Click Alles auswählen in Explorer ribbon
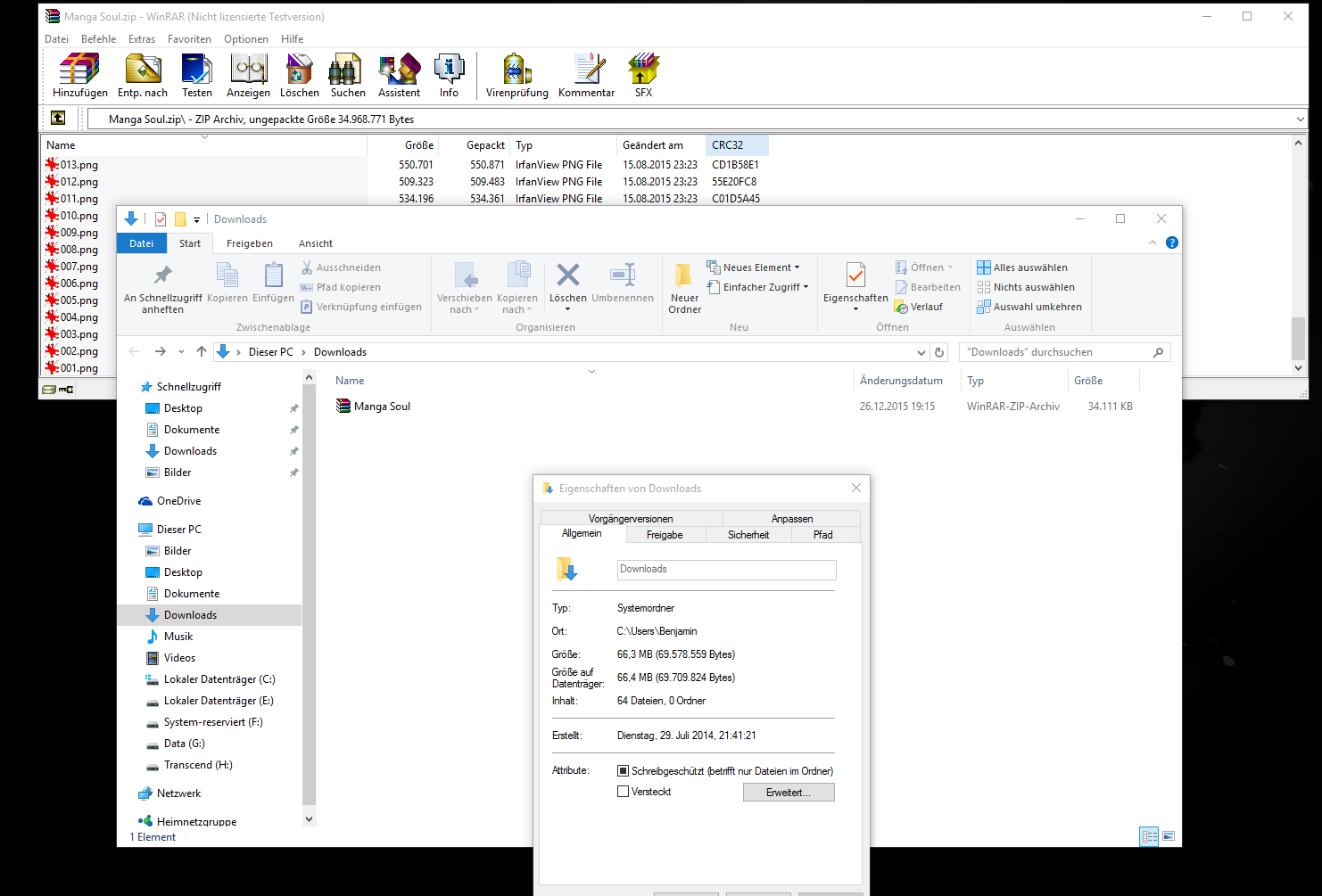This screenshot has width=1322, height=896. tap(1022, 267)
